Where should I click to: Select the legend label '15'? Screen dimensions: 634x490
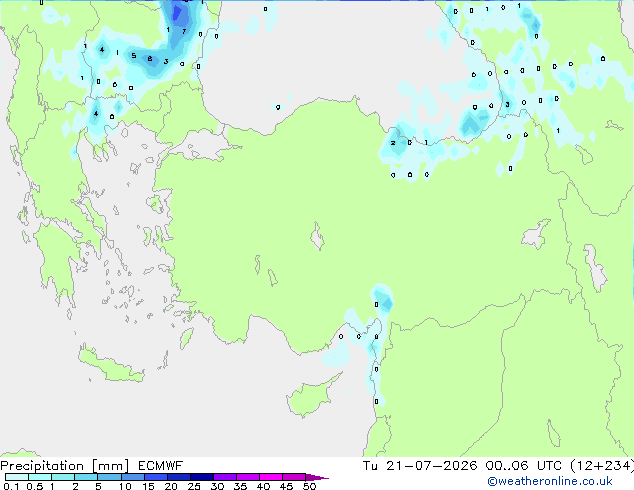[148, 486]
